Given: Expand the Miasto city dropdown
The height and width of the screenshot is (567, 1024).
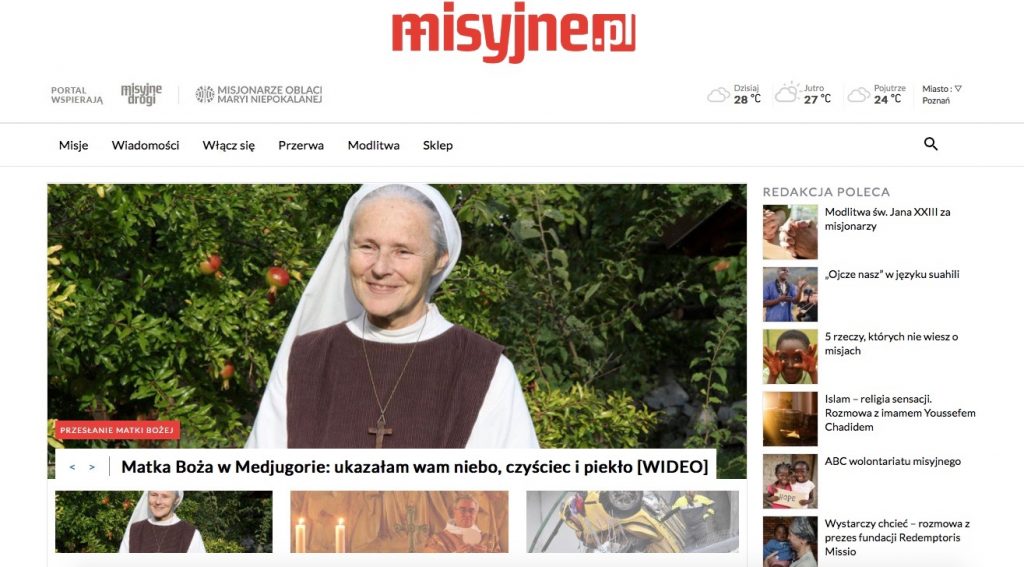Looking at the screenshot, I should pyautogui.click(x=942, y=94).
